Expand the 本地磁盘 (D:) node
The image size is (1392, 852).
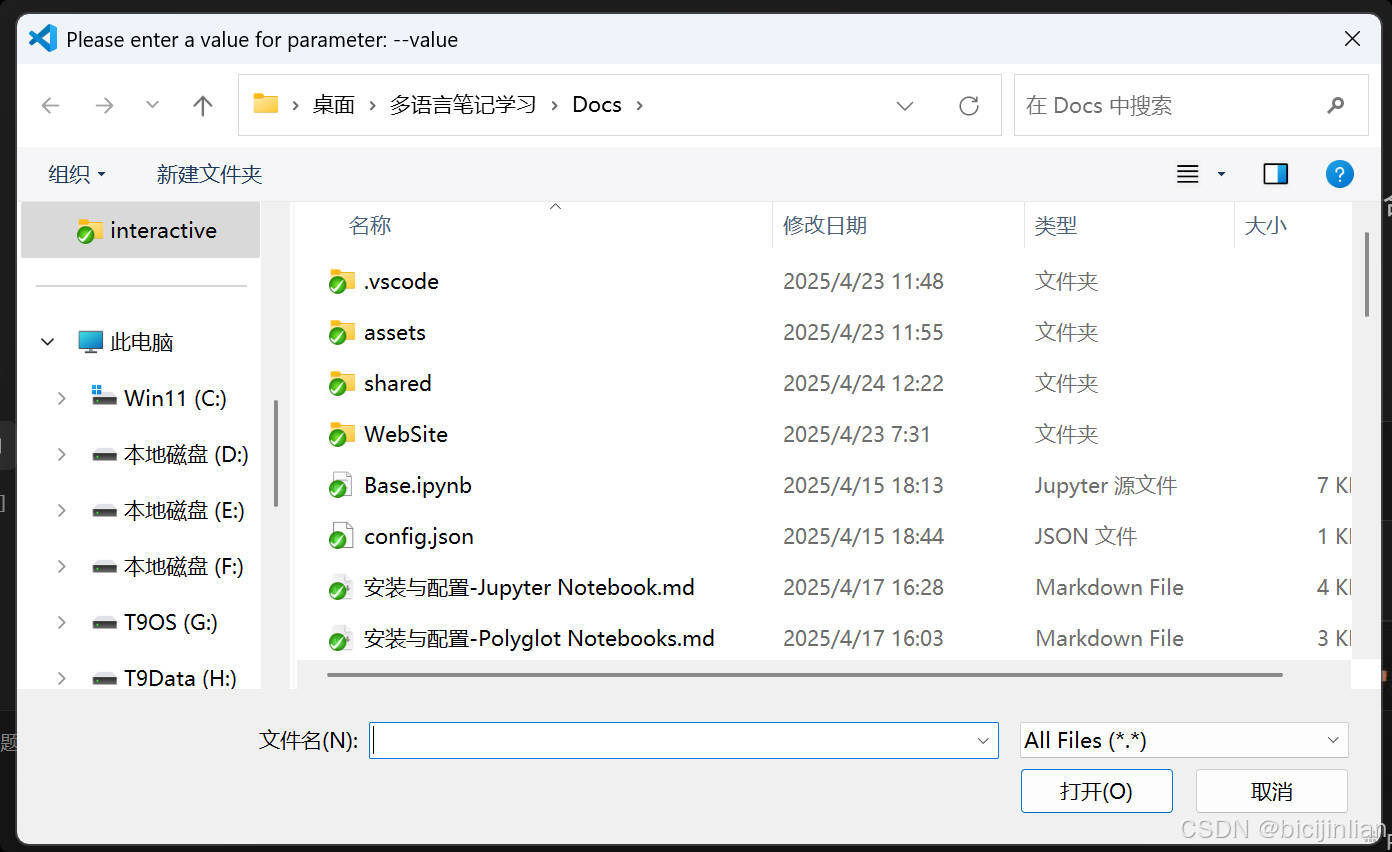point(61,454)
